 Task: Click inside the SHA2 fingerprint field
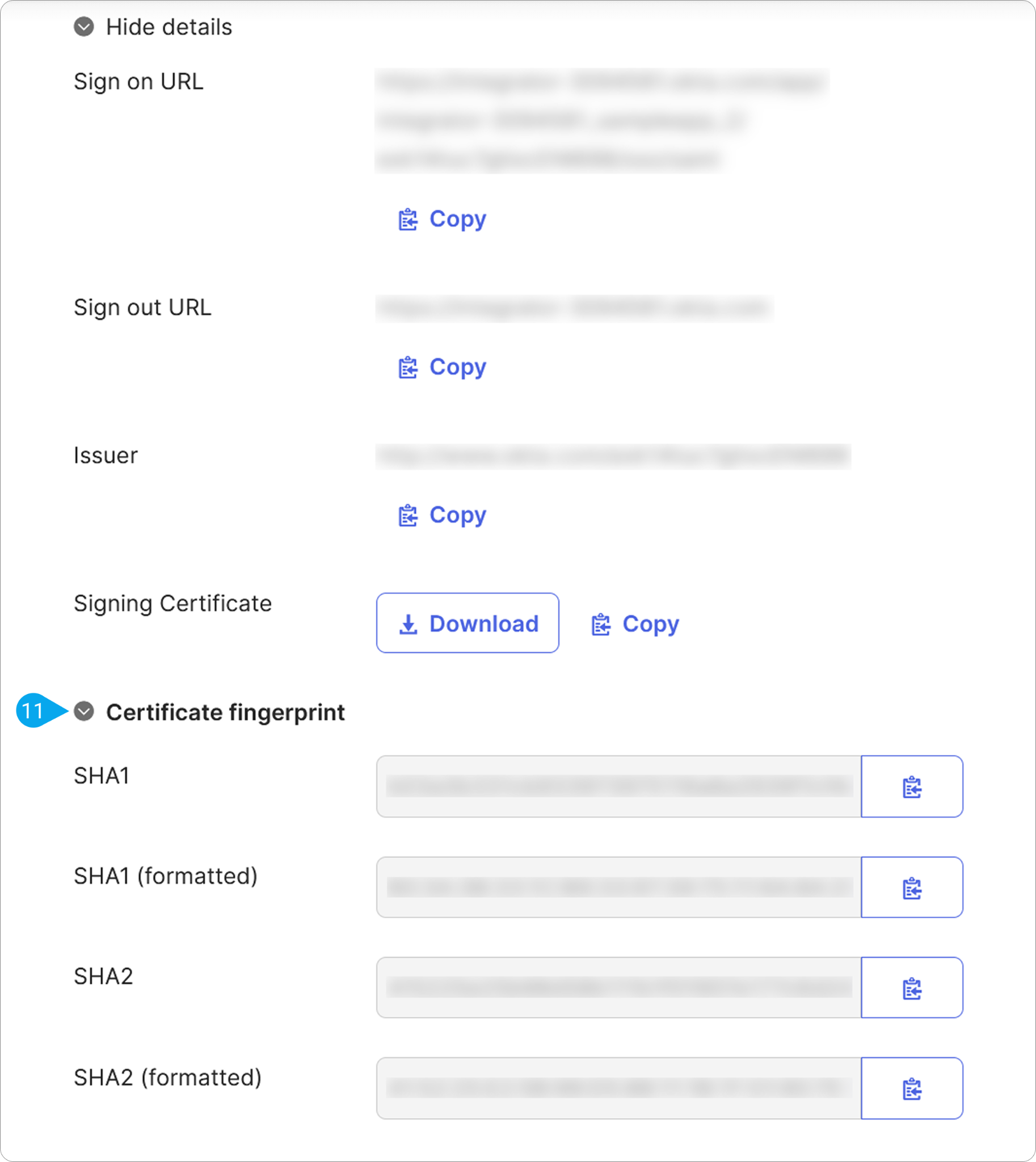pos(619,987)
